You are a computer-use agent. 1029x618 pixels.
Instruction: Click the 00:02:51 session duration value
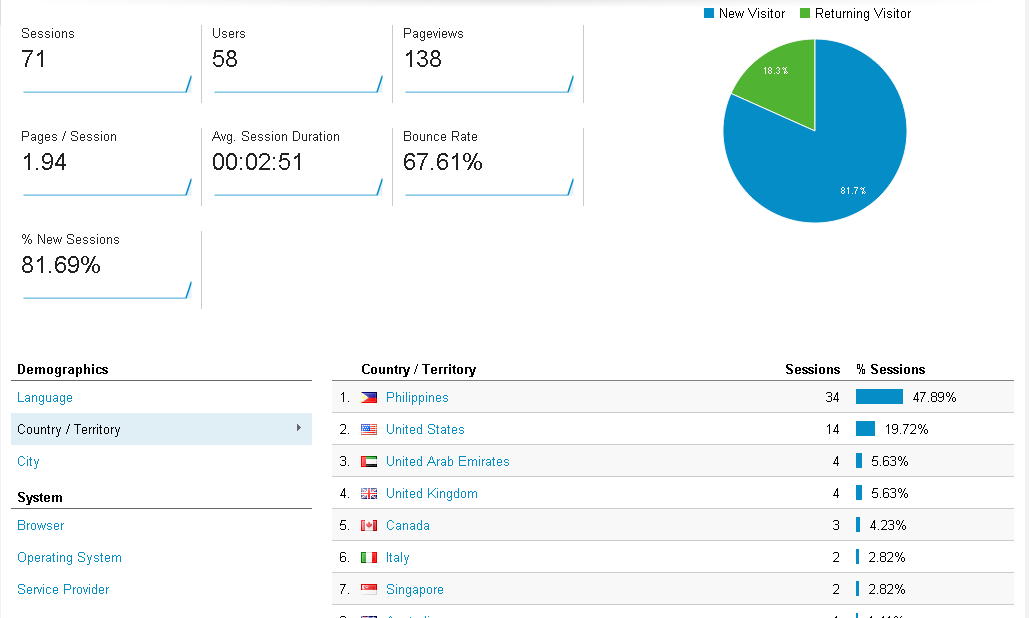[257, 161]
